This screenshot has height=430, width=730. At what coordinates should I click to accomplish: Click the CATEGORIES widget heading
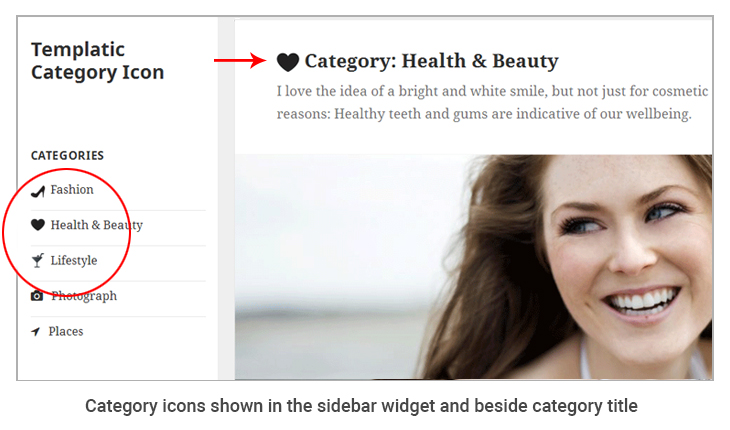point(67,155)
